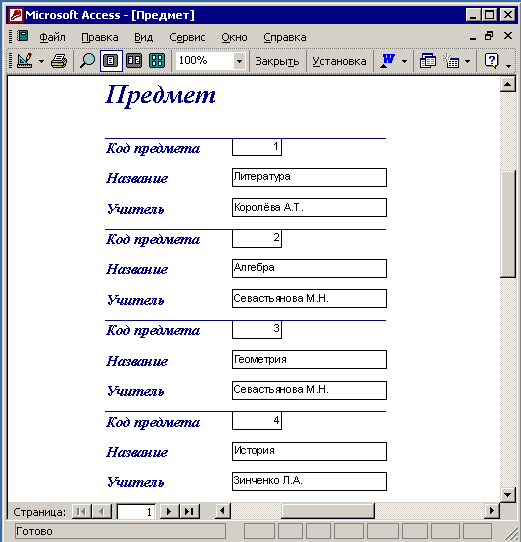Expand the Office Links dropdown arrow
This screenshot has height=542, width=521.
(404, 62)
